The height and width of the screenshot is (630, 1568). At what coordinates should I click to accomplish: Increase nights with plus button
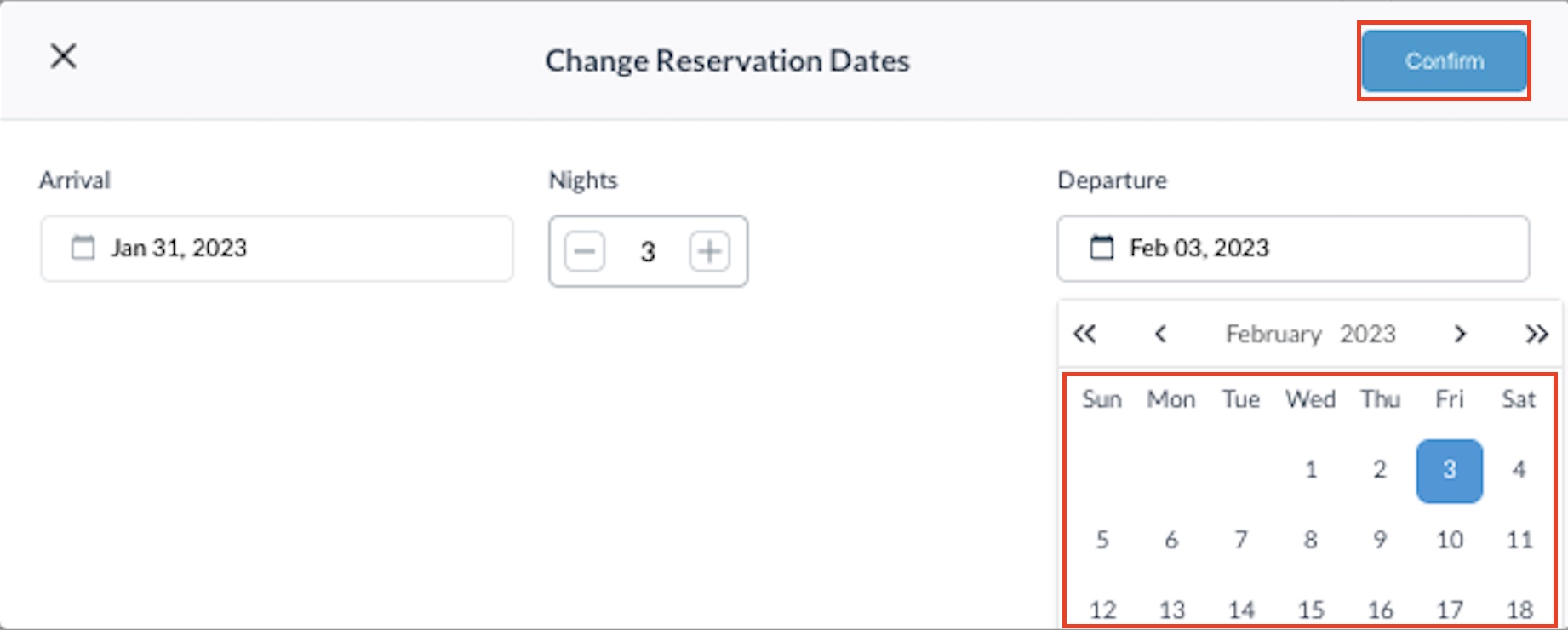[709, 251]
